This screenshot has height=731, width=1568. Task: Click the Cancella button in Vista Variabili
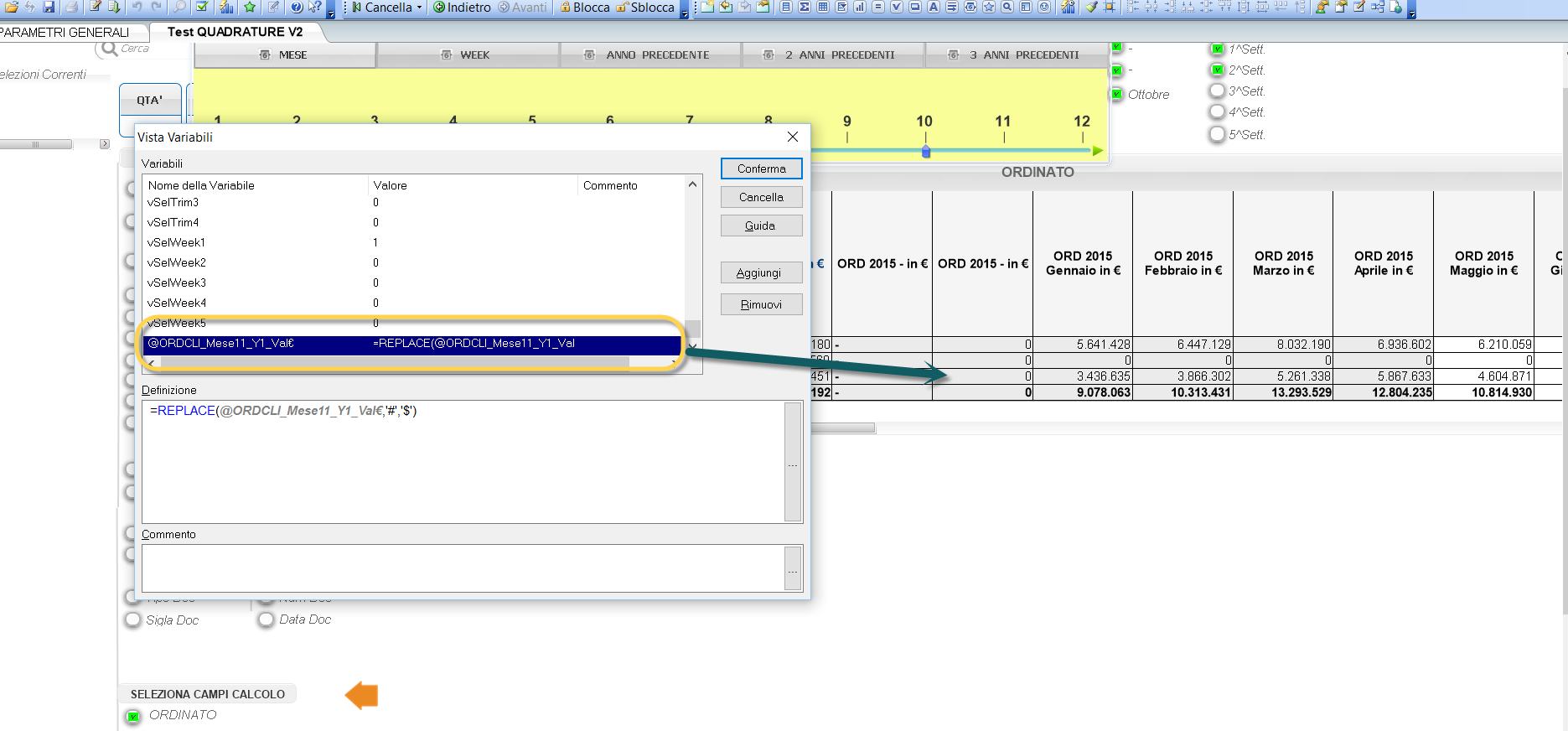point(762,197)
